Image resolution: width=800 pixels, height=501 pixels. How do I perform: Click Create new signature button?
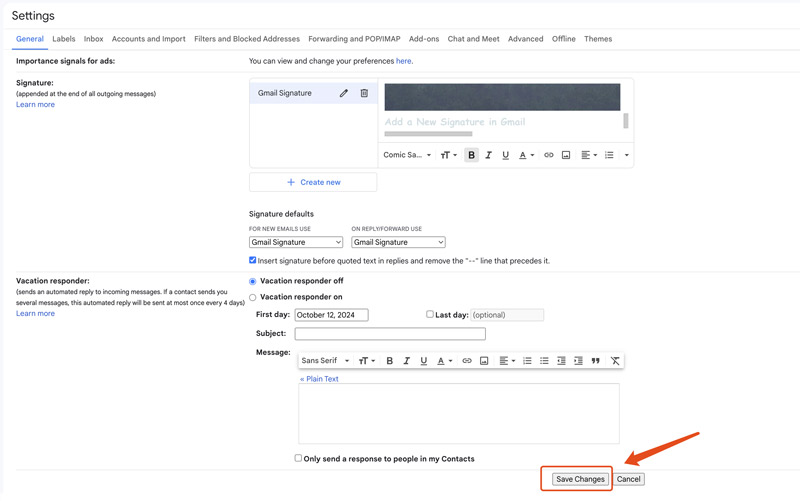point(313,182)
